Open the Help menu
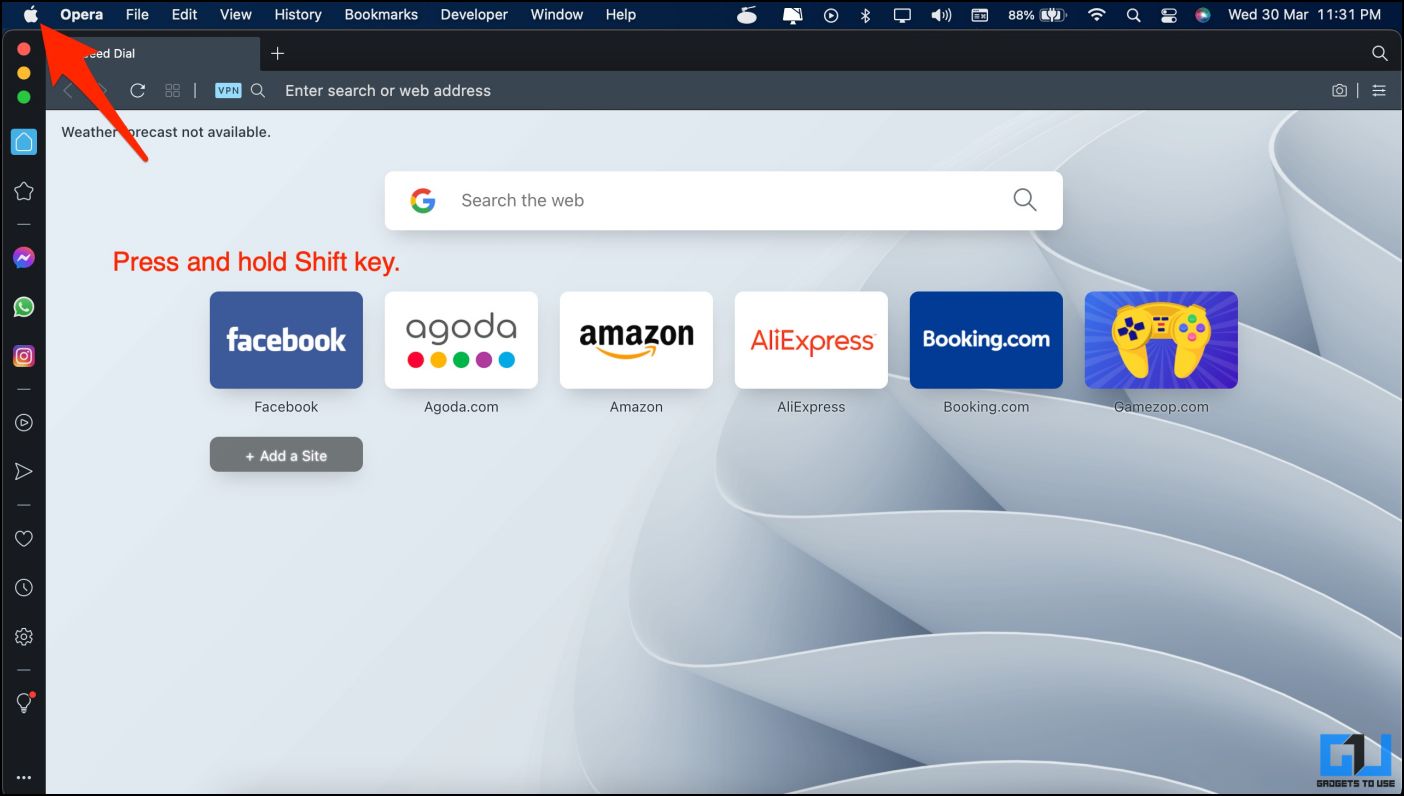Image resolution: width=1404 pixels, height=796 pixels. click(x=621, y=15)
